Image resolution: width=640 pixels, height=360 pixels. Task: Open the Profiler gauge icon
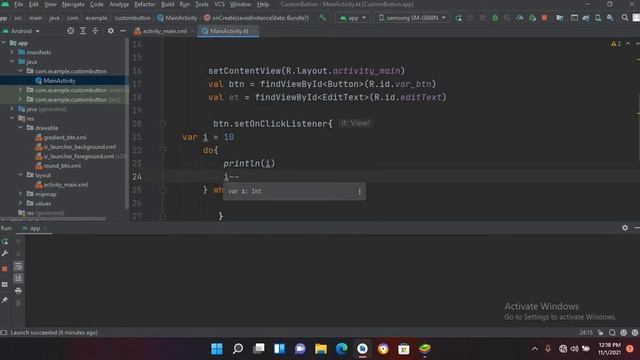[520, 18]
